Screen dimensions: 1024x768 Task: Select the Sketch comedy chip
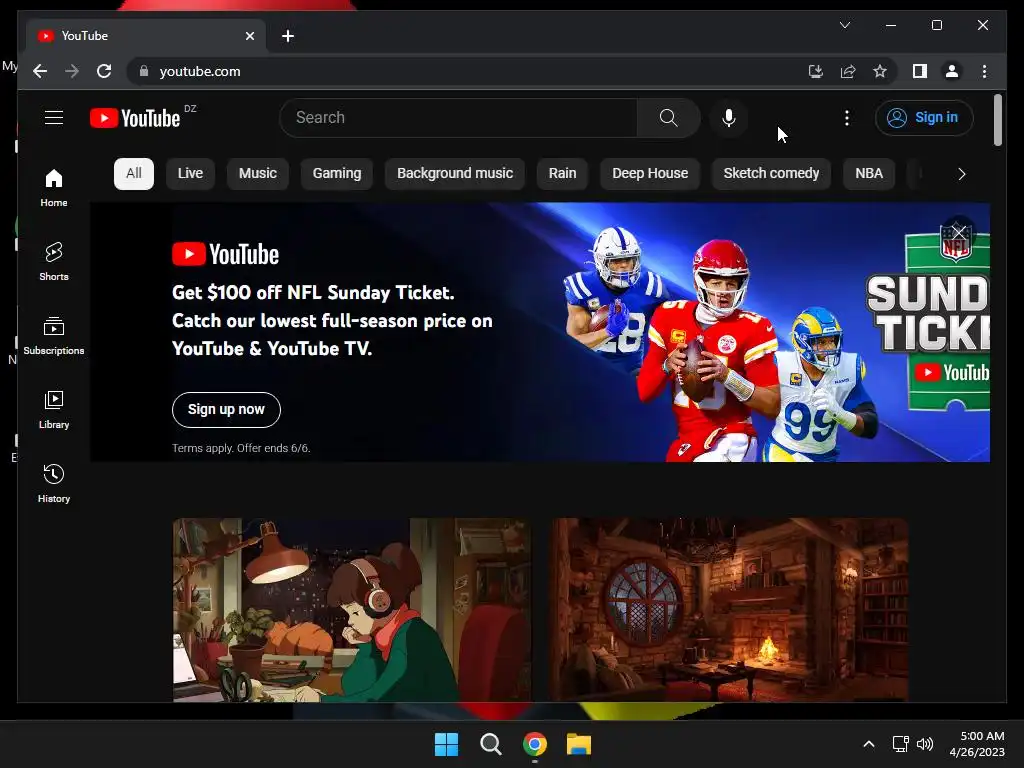tap(771, 174)
